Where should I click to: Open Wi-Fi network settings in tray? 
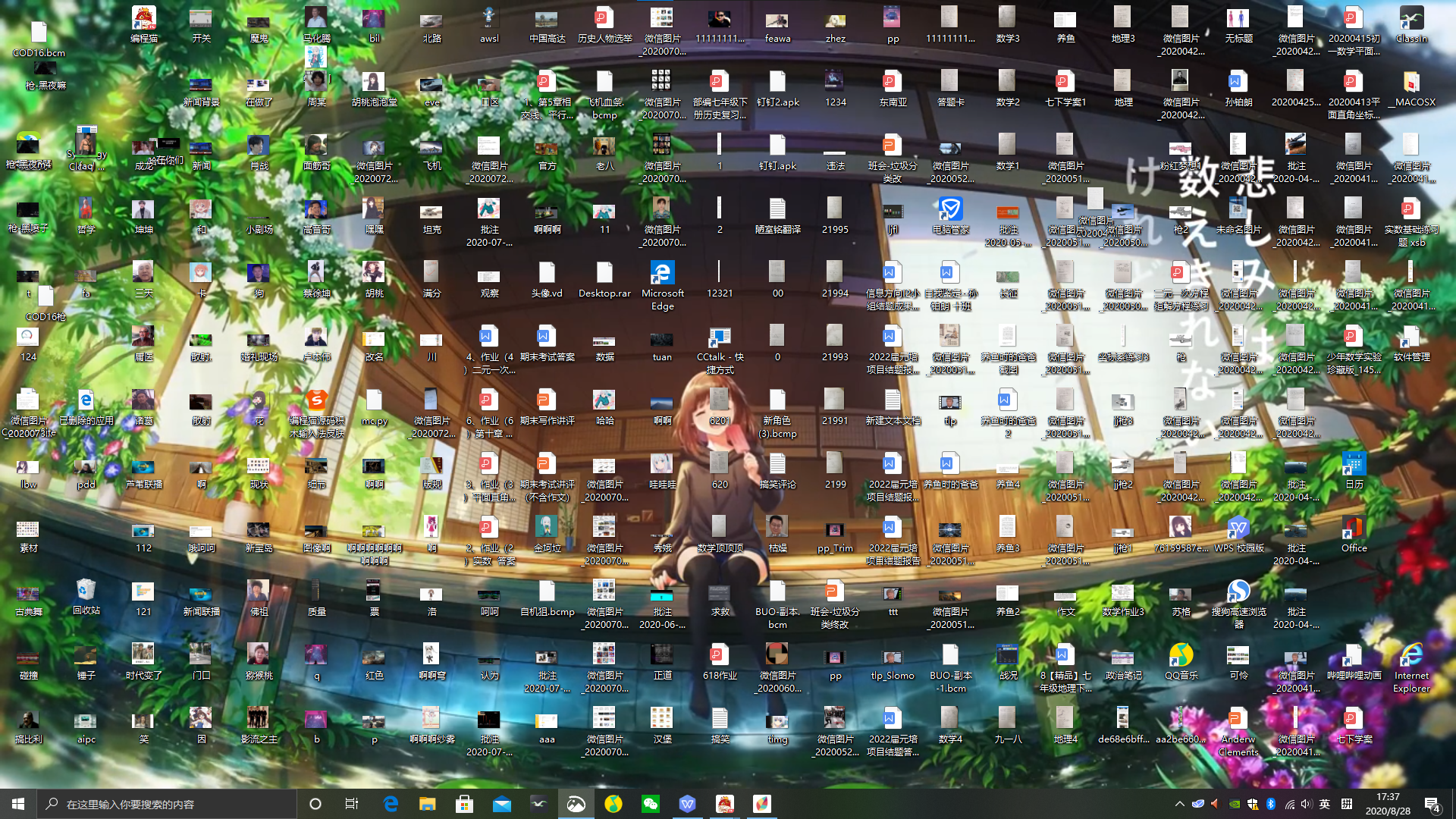click(1289, 804)
